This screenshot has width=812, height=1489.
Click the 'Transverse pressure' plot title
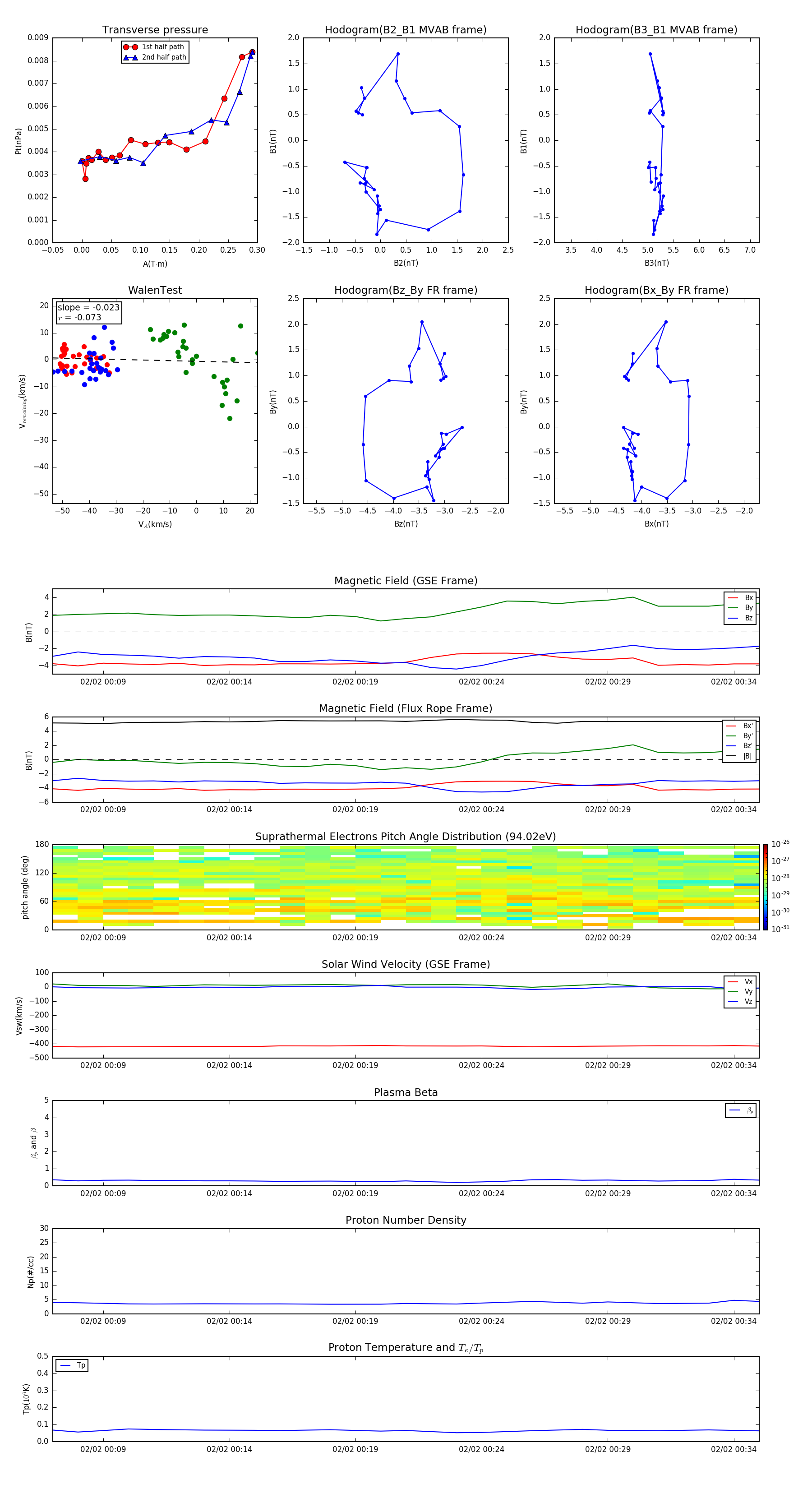[155, 30]
